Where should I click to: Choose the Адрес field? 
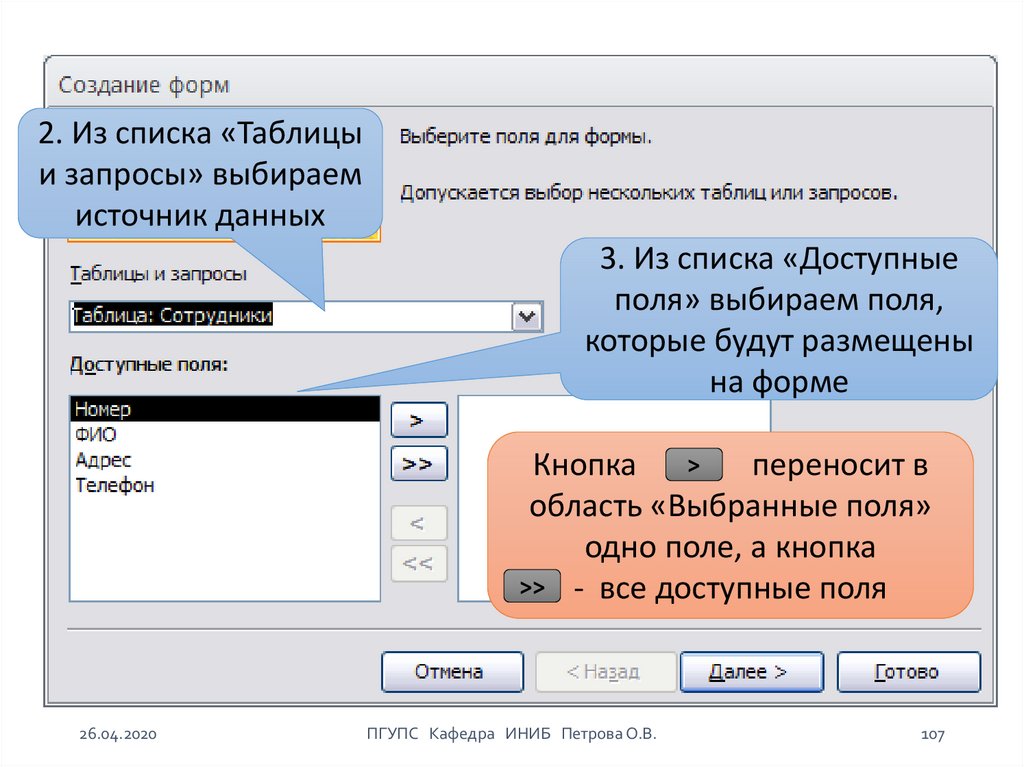(x=103, y=460)
